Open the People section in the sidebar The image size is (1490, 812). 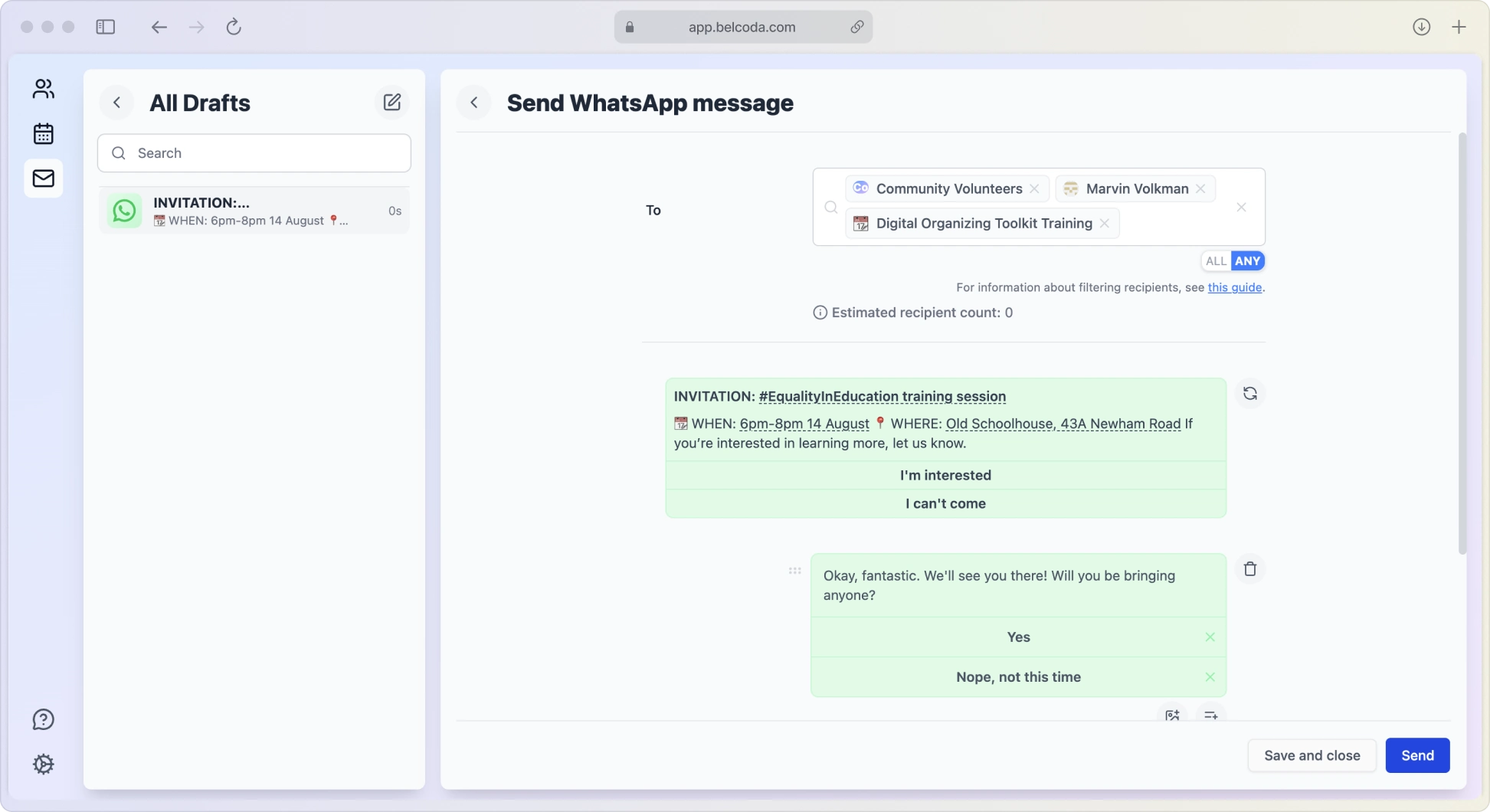coord(44,88)
